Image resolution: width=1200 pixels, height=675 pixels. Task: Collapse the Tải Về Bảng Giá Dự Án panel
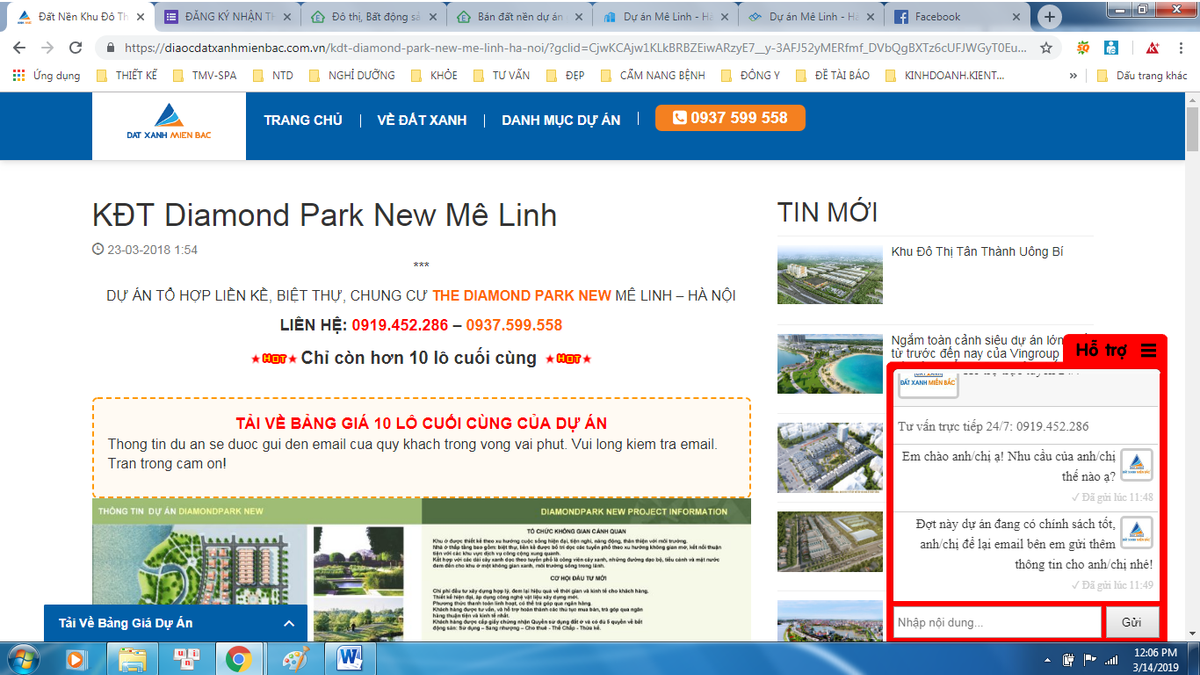coord(287,622)
